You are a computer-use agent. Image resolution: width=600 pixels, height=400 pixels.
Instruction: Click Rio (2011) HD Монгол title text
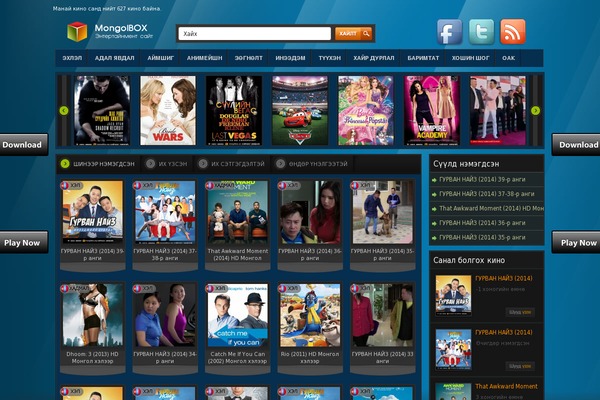pyautogui.click(x=310, y=358)
